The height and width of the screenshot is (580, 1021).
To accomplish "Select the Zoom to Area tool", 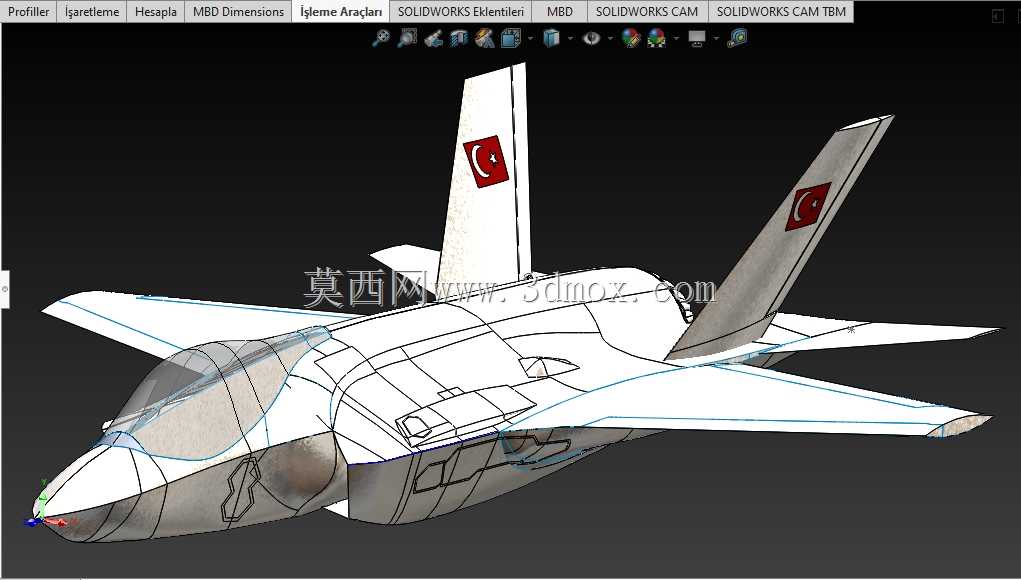I will [407, 38].
